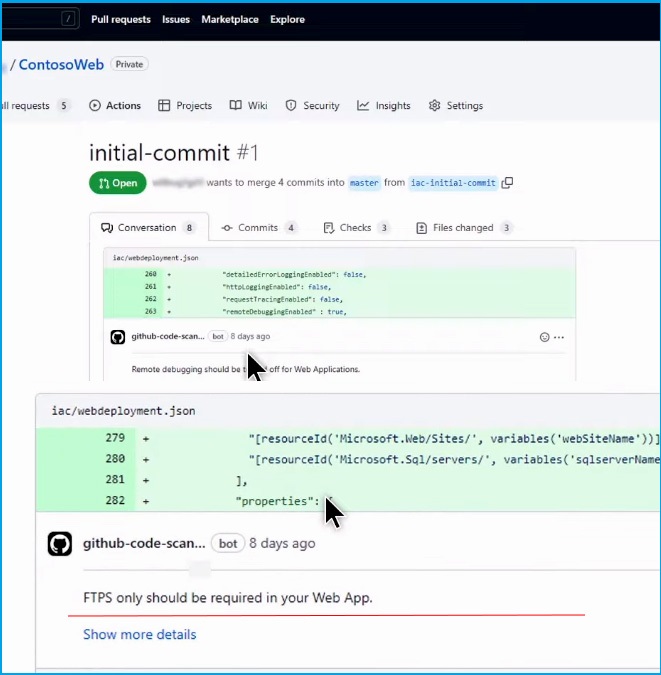Viewport: 661px width, 675px height.
Task: Click diff line 280 Microsoft.Sql/servers
Action: (x=348, y=459)
